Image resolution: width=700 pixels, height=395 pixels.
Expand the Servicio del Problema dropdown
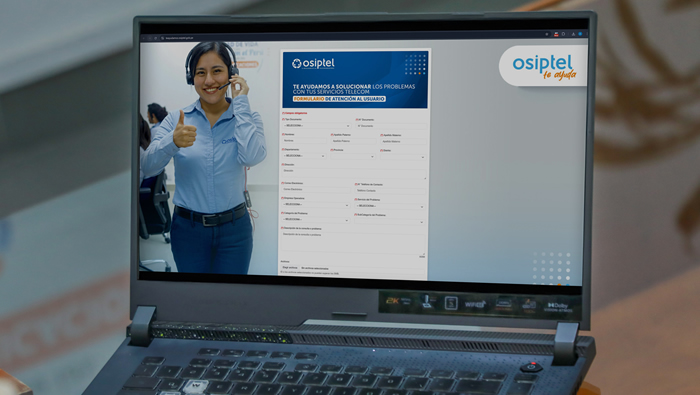[390, 206]
